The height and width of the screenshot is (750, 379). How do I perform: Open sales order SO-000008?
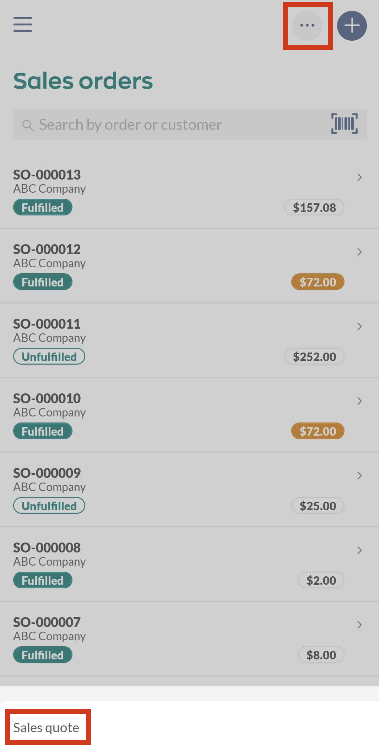190,564
